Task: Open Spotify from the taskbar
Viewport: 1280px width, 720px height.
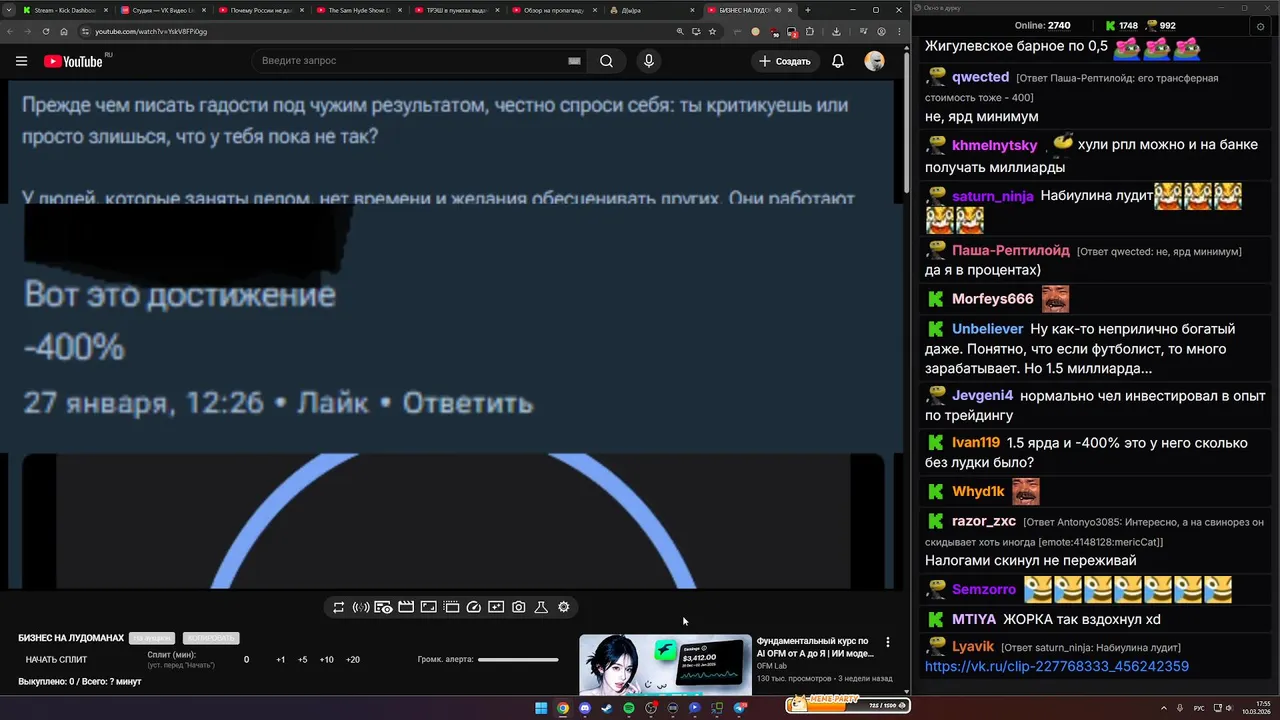Action: 629,708
